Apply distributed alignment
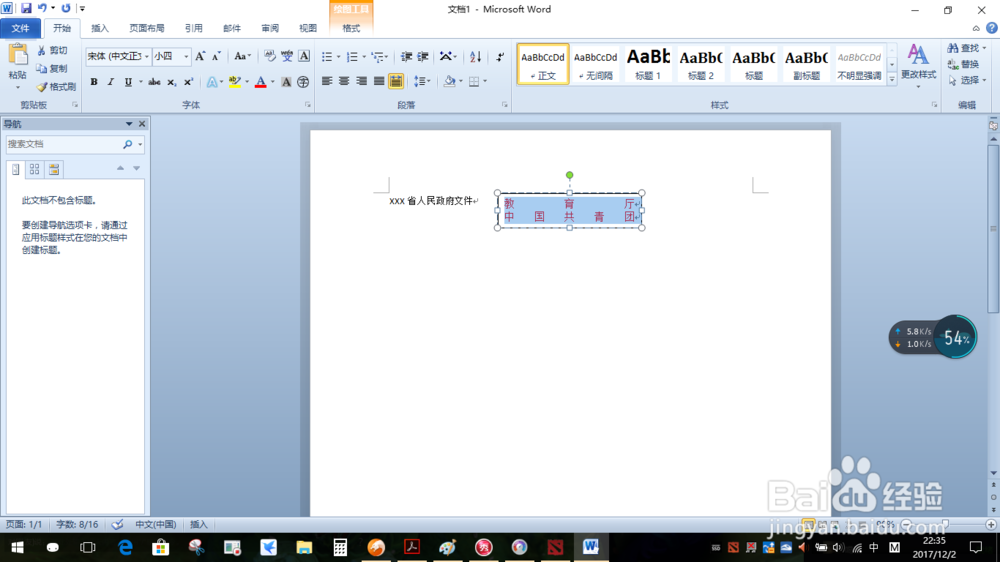Viewport: 1000px width, 562px height. point(396,81)
